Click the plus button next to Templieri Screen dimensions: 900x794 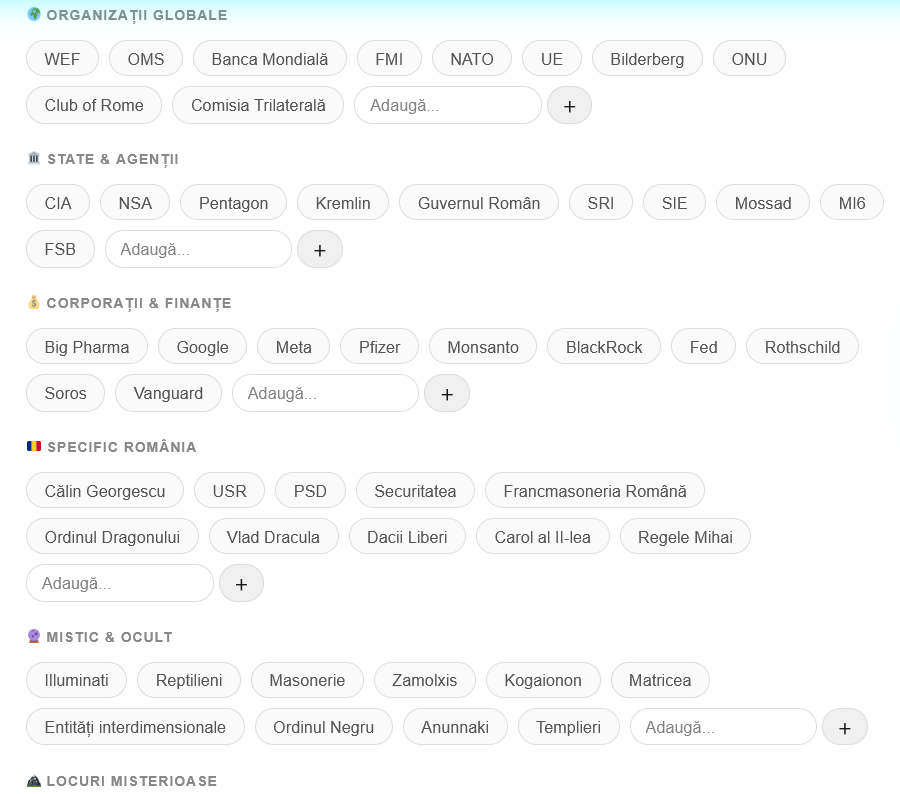point(844,727)
